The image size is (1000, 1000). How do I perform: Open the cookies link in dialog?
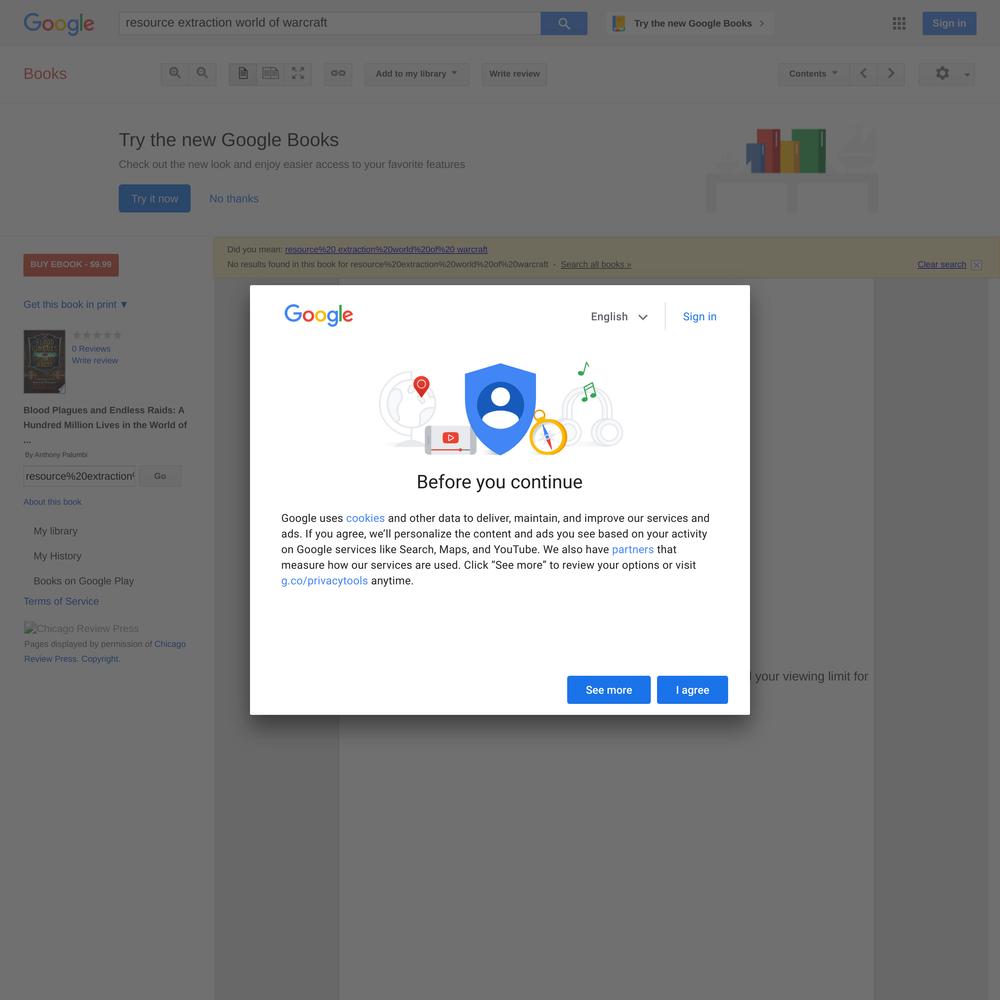tap(365, 518)
